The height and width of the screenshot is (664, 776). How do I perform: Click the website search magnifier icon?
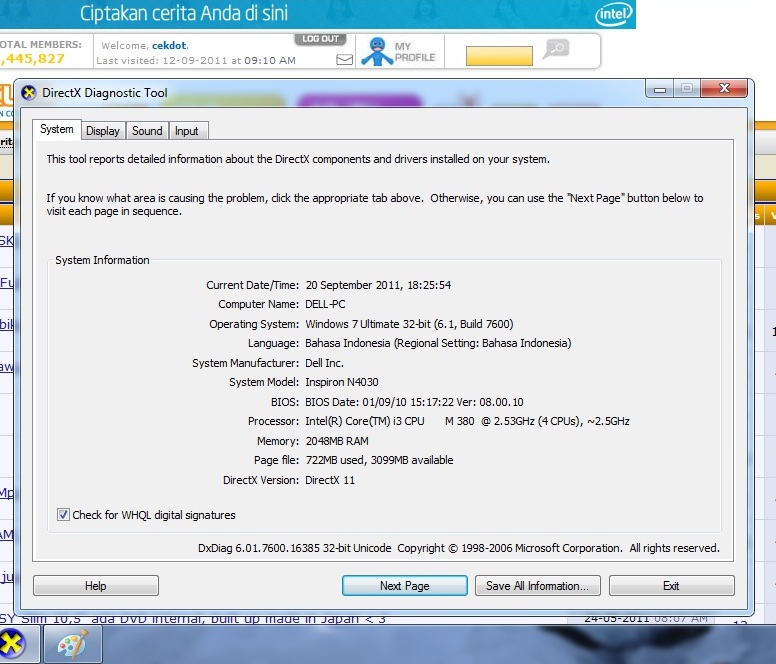[x=556, y=49]
